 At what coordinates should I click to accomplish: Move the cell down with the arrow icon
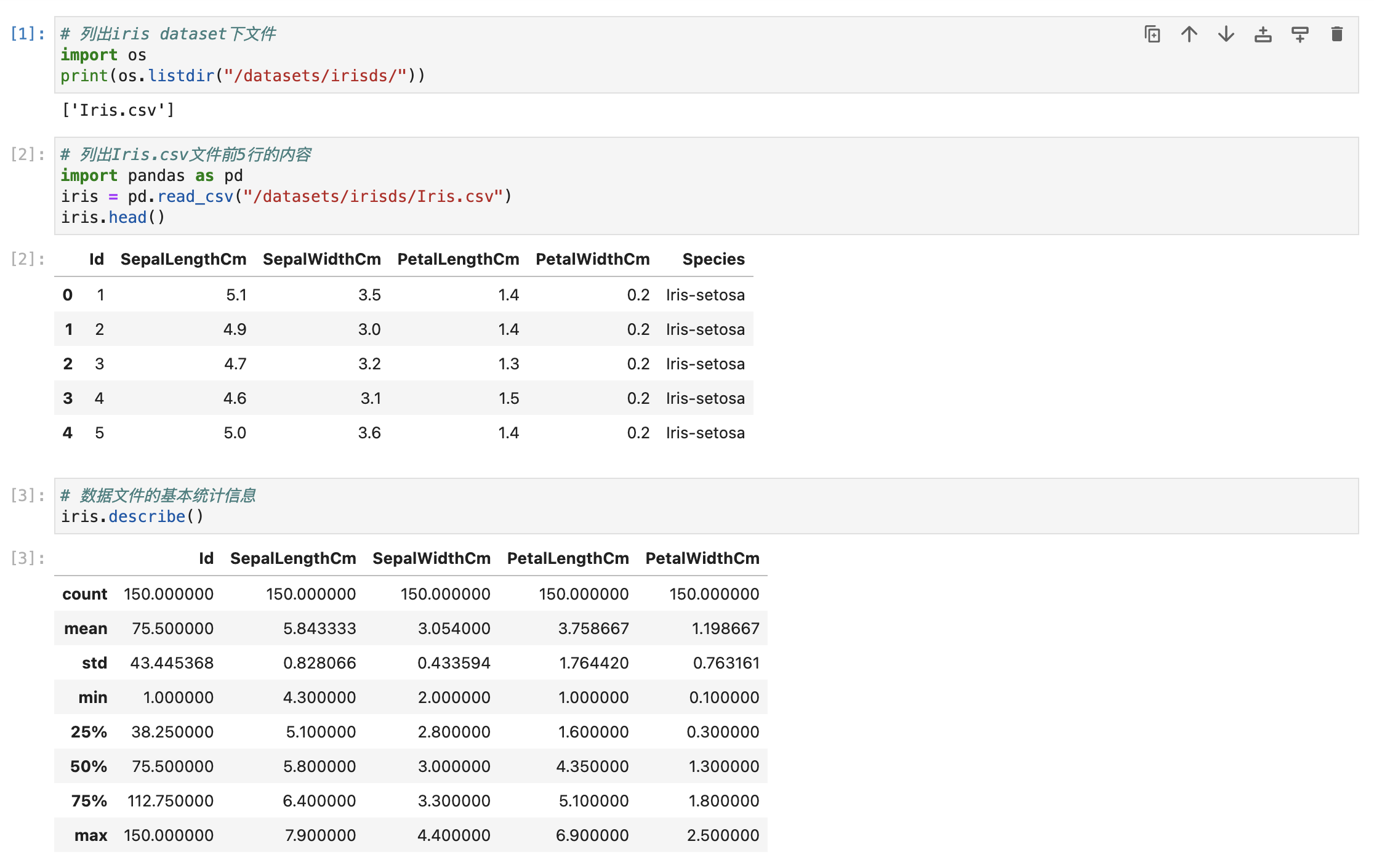pos(1226,34)
